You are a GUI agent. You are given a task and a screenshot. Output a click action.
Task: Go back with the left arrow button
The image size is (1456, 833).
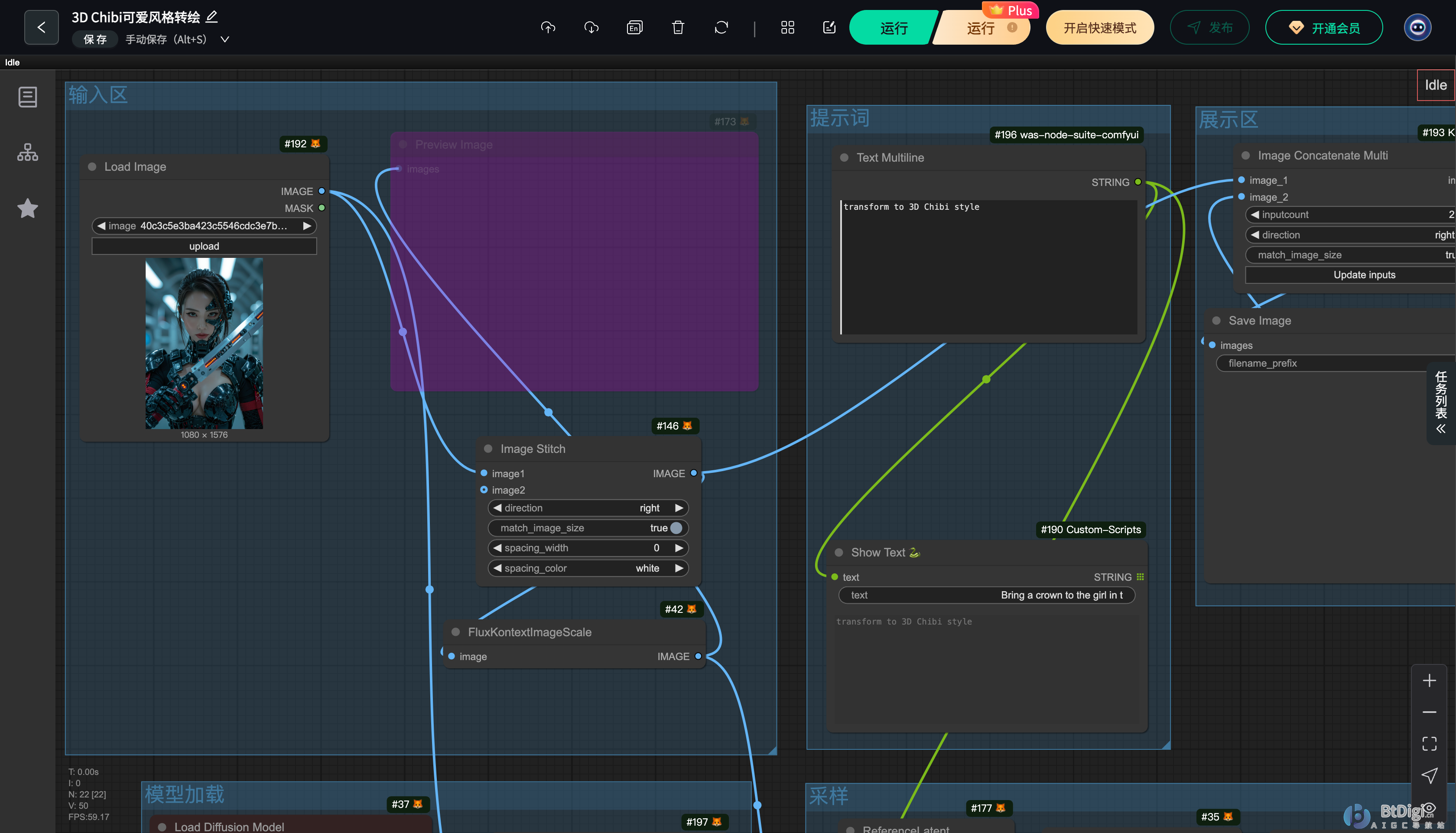pyautogui.click(x=41, y=27)
